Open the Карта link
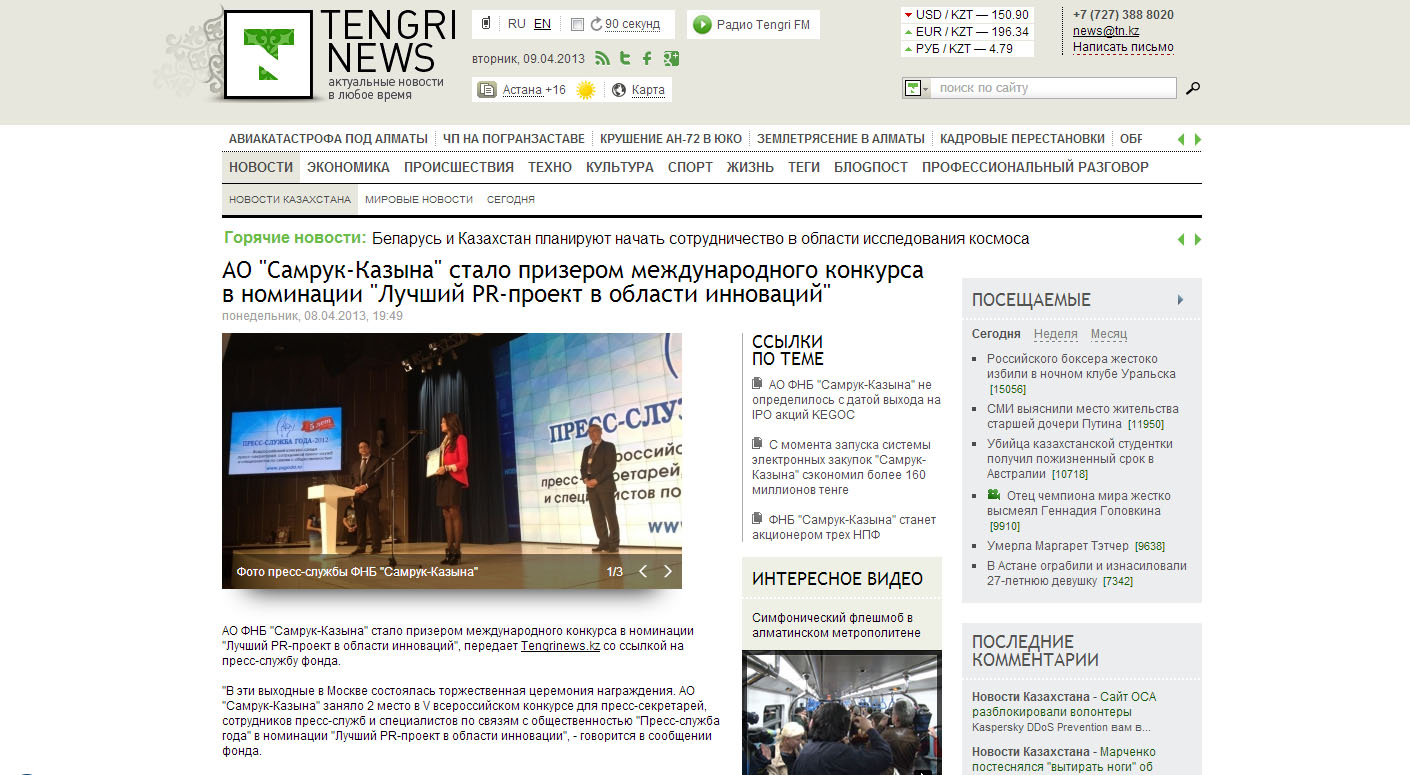 pyautogui.click(x=648, y=90)
